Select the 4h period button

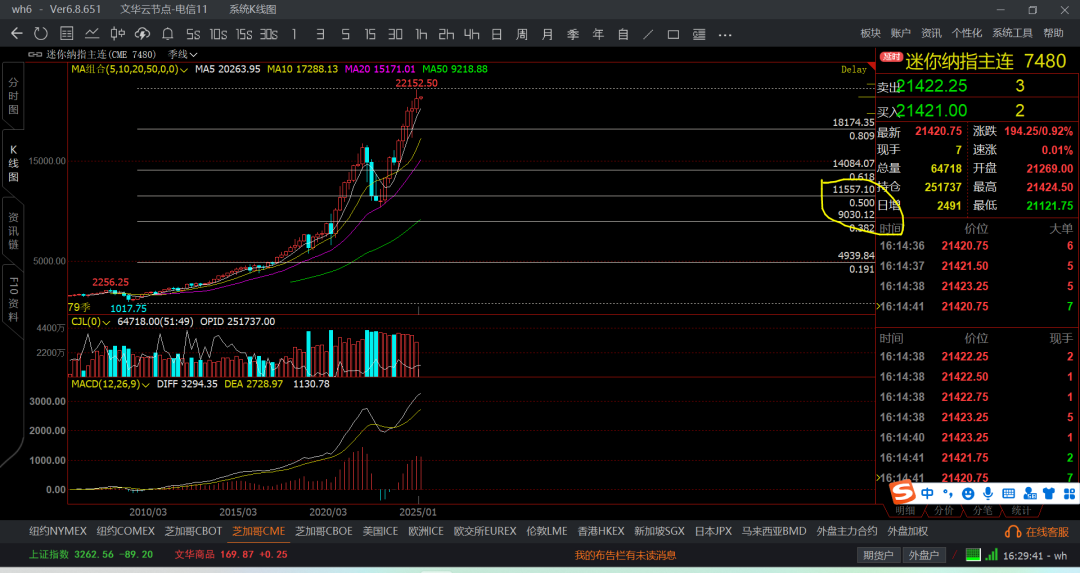tap(472, 34)
